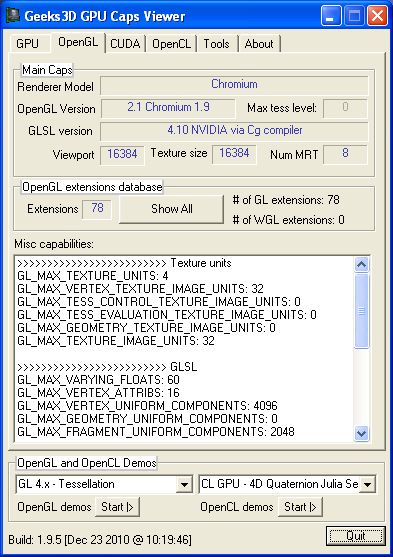Switch to the GPU tab
The width and height of the screenshot is (393, 557).
(29, 44)
